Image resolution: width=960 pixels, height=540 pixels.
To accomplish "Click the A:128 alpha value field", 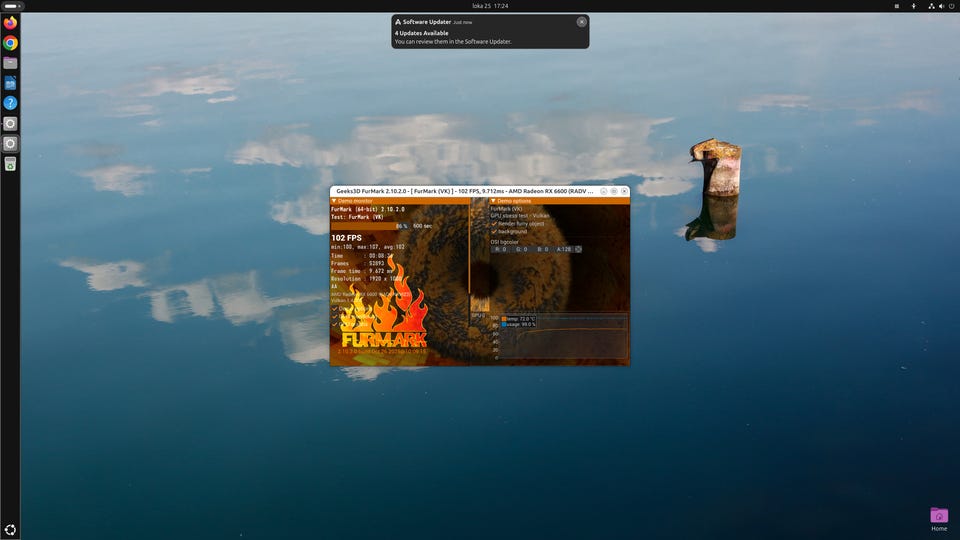I will [x=563, y=249].
